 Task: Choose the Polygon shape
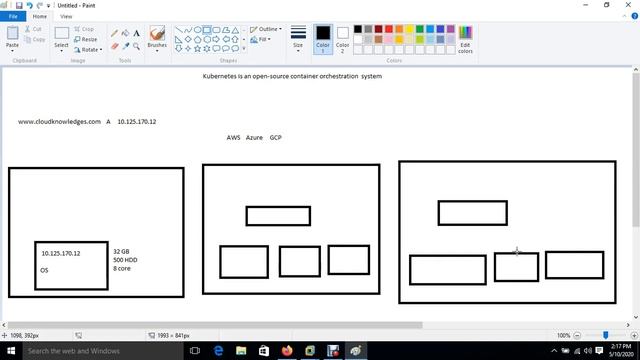[x=226, y=30]
